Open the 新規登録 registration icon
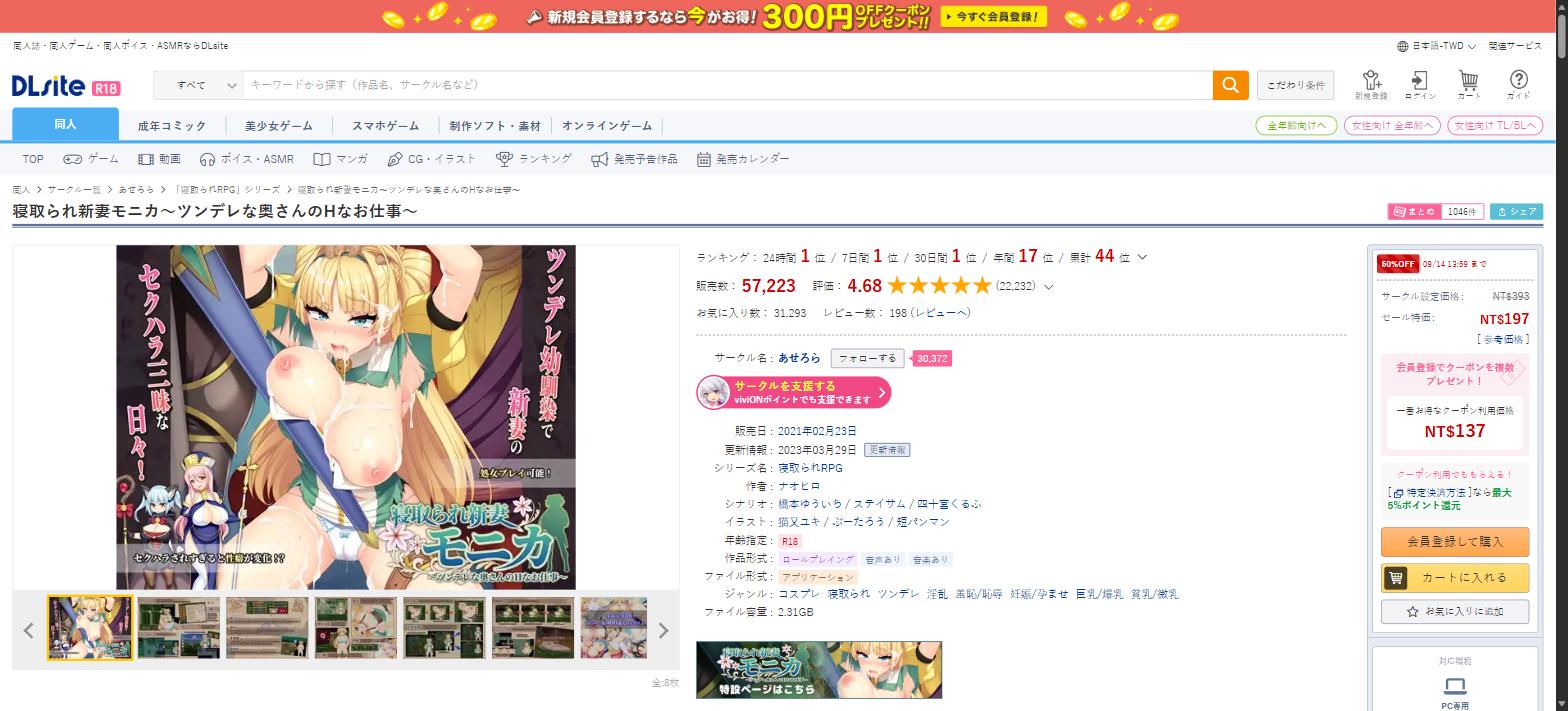The width and height of the screenshot is (1568, 711). point(1371,85)
